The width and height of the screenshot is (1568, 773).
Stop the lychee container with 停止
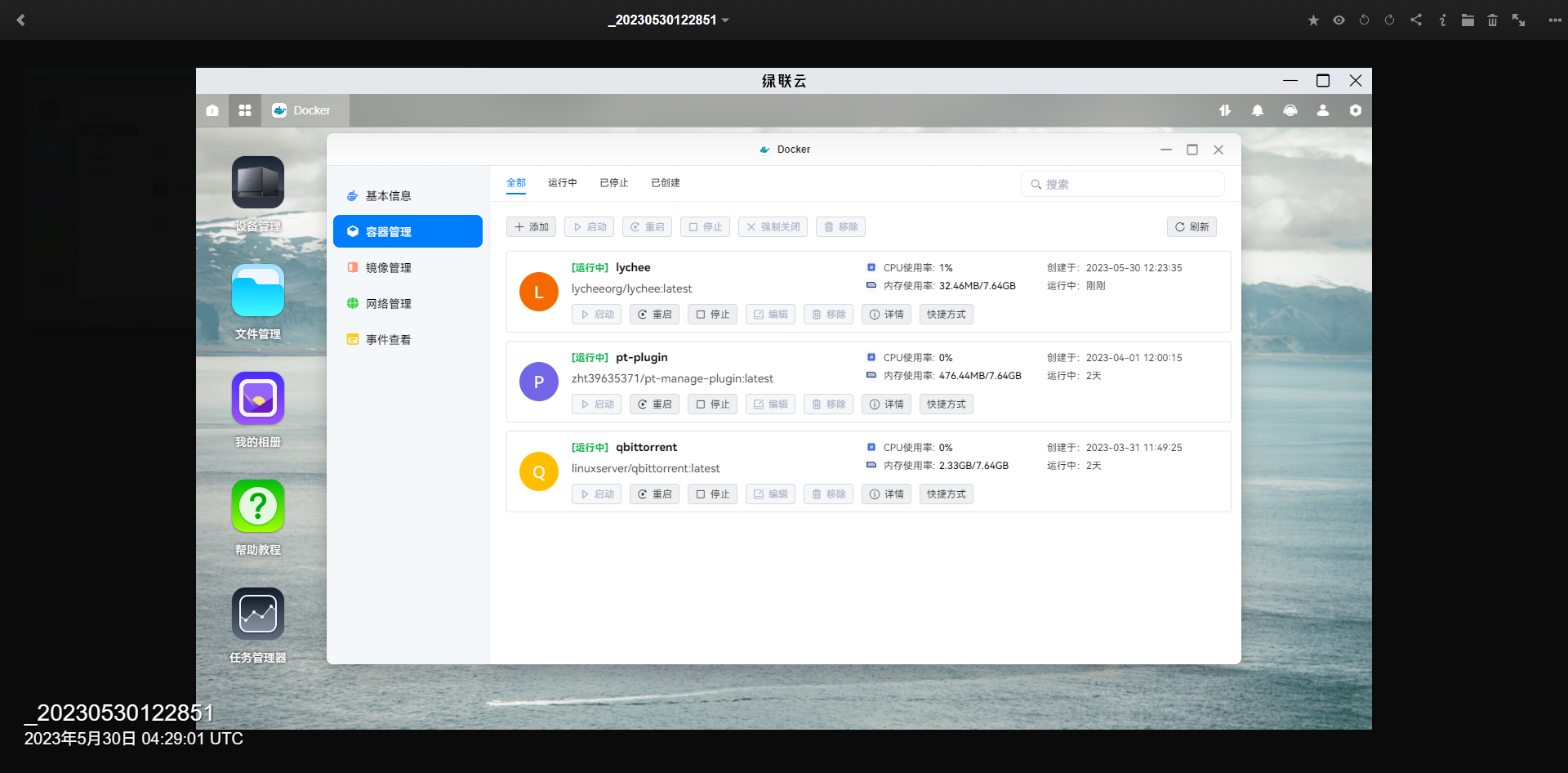[712, 315]
